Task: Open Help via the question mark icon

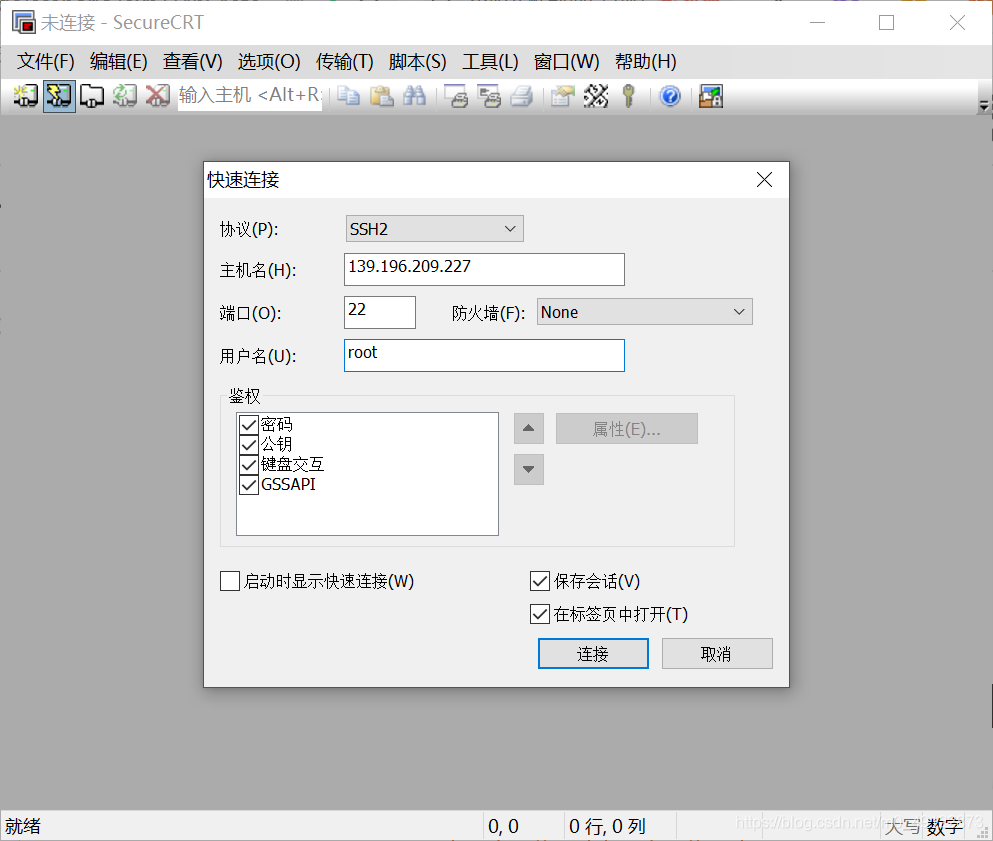Action: 669,96
